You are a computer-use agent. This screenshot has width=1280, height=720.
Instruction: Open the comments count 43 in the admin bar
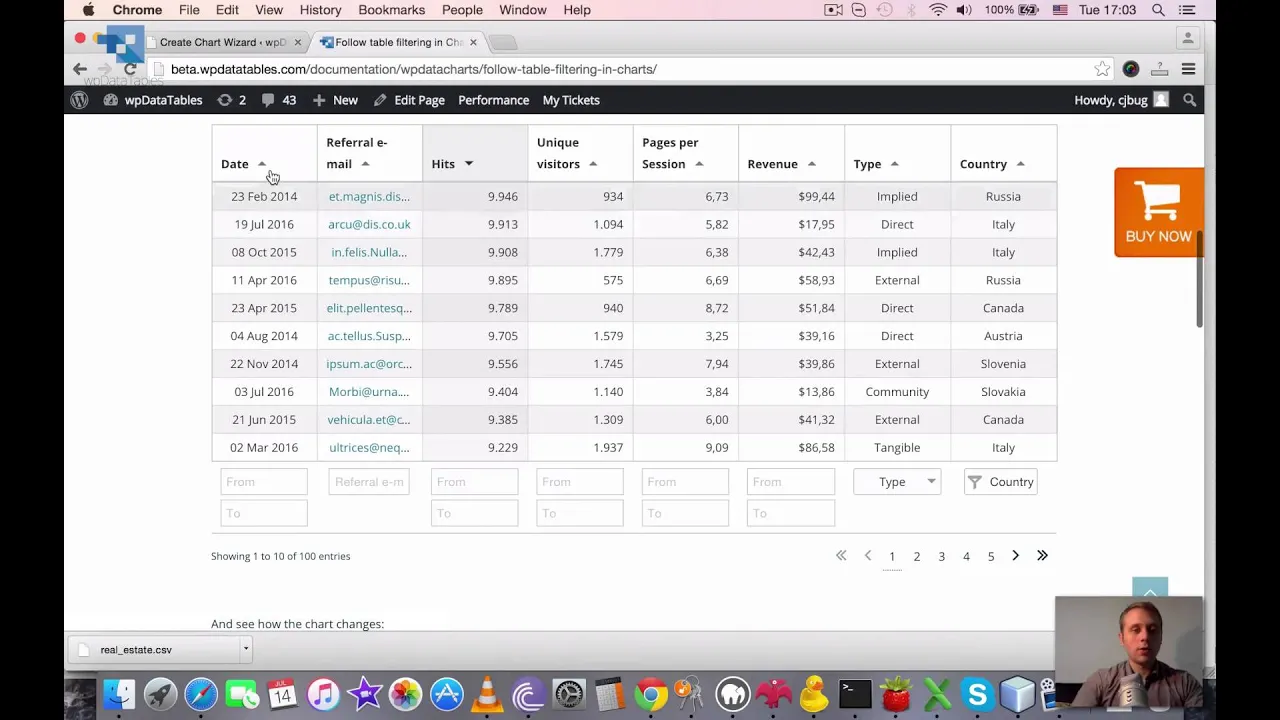279,100
